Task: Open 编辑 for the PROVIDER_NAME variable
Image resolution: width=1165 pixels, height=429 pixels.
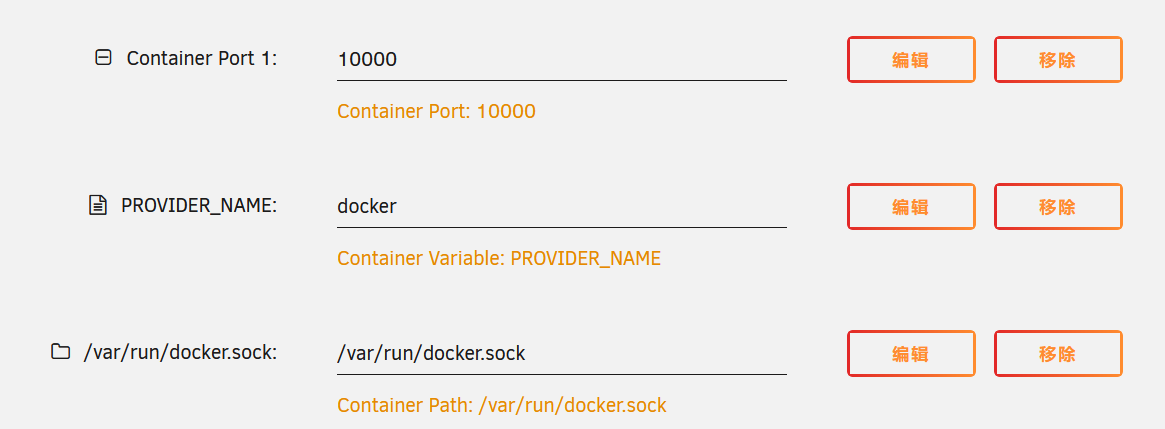Action: click(x=911, y=207)
